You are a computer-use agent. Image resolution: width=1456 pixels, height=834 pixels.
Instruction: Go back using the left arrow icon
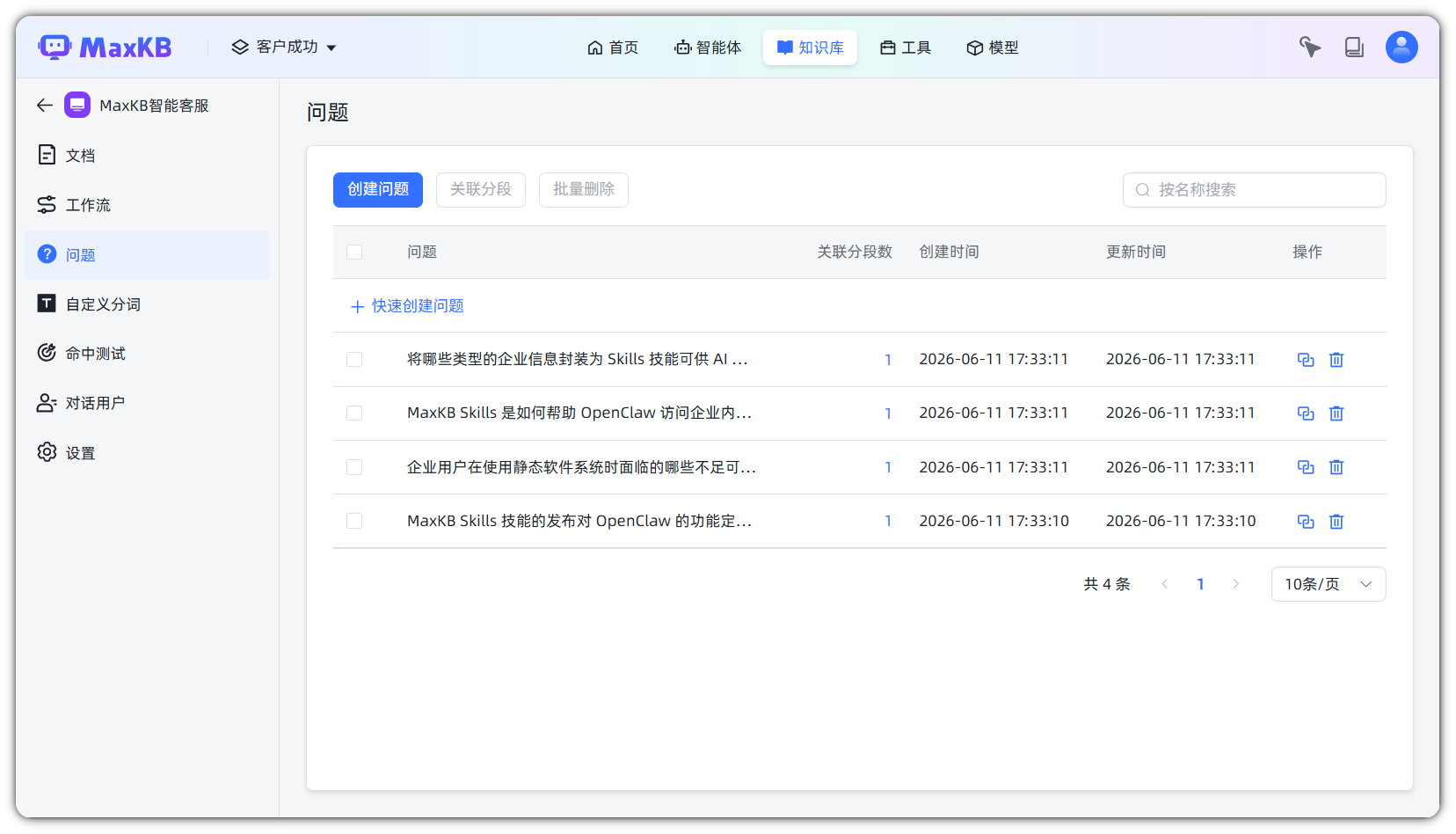[45, 106]
